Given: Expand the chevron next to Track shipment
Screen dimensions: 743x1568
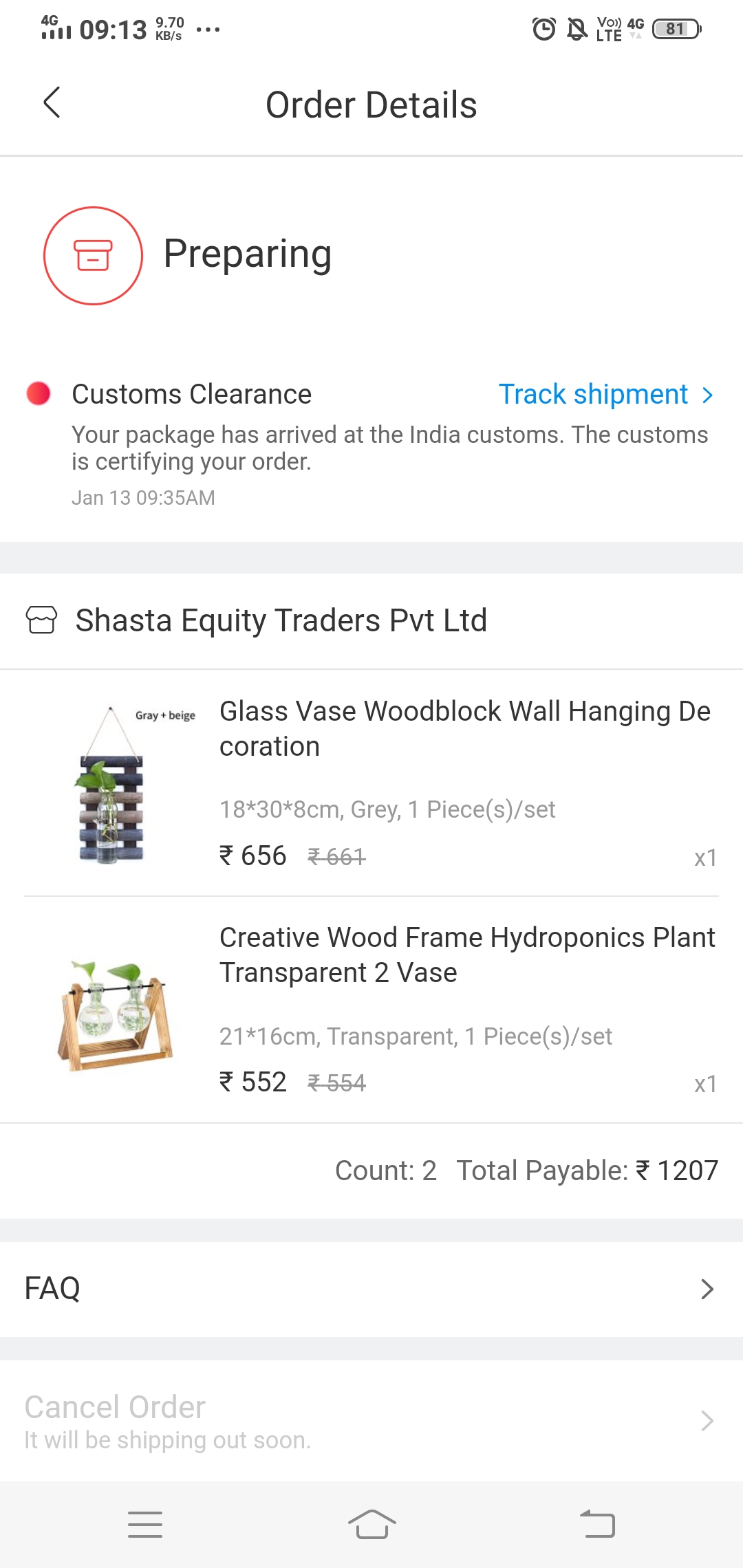Looking at the screenshot, I should tap(707, 395).
